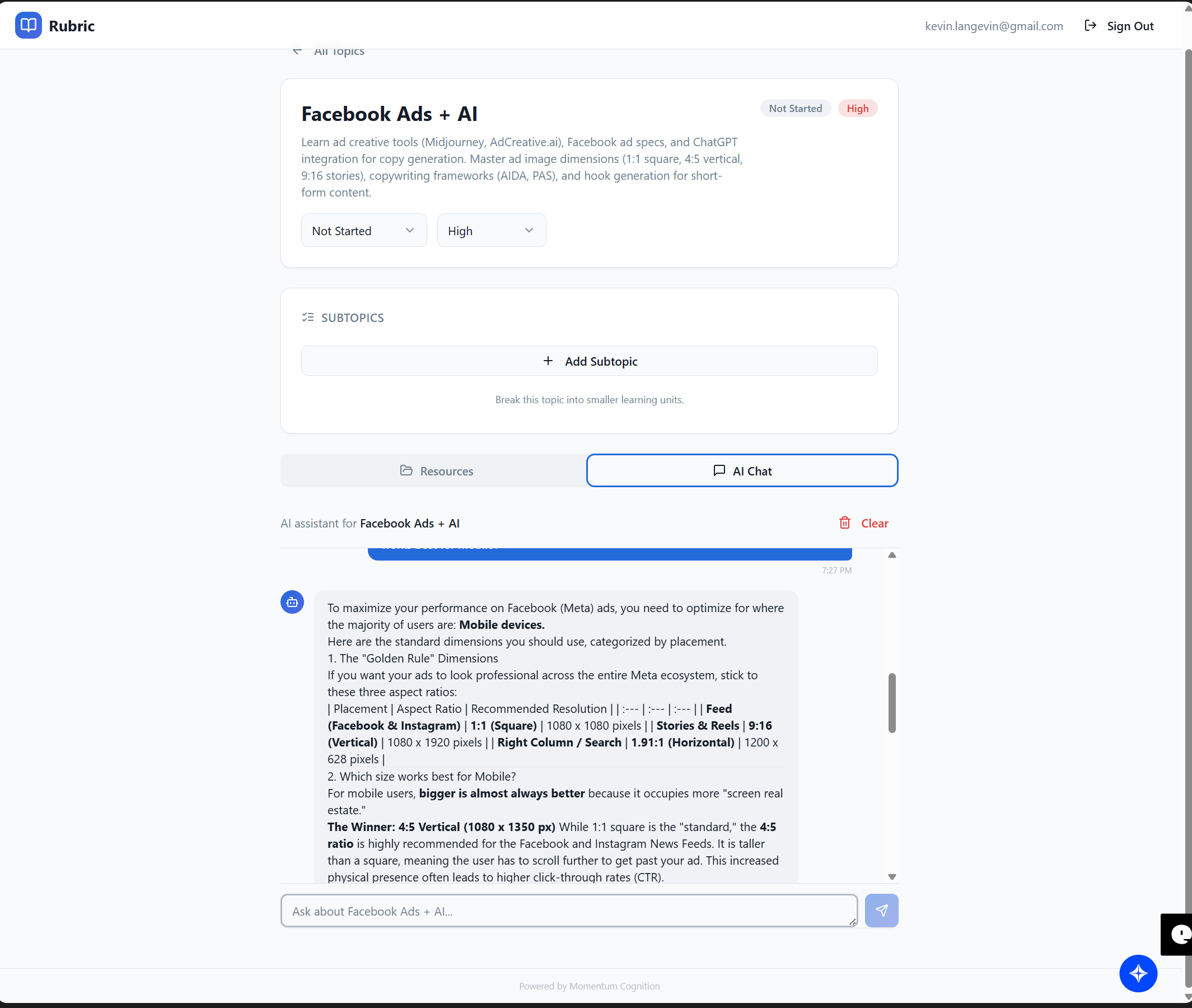Image resolution: width=1192 pixels, height=1008 pixels.
Task: Open the High priority dropdown
Action: click(x=490, y=230)
